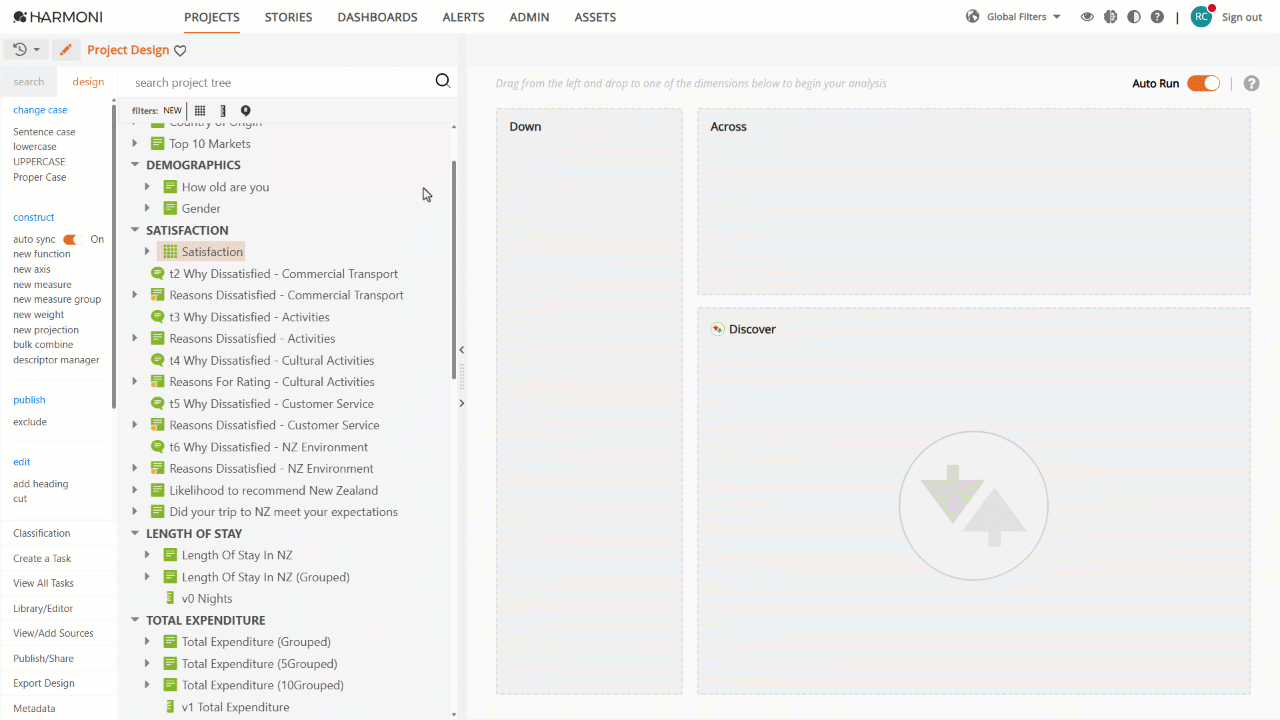The image size is (1280, 720).
Task: Open the STORIES menu
Action: coord(288,17)
